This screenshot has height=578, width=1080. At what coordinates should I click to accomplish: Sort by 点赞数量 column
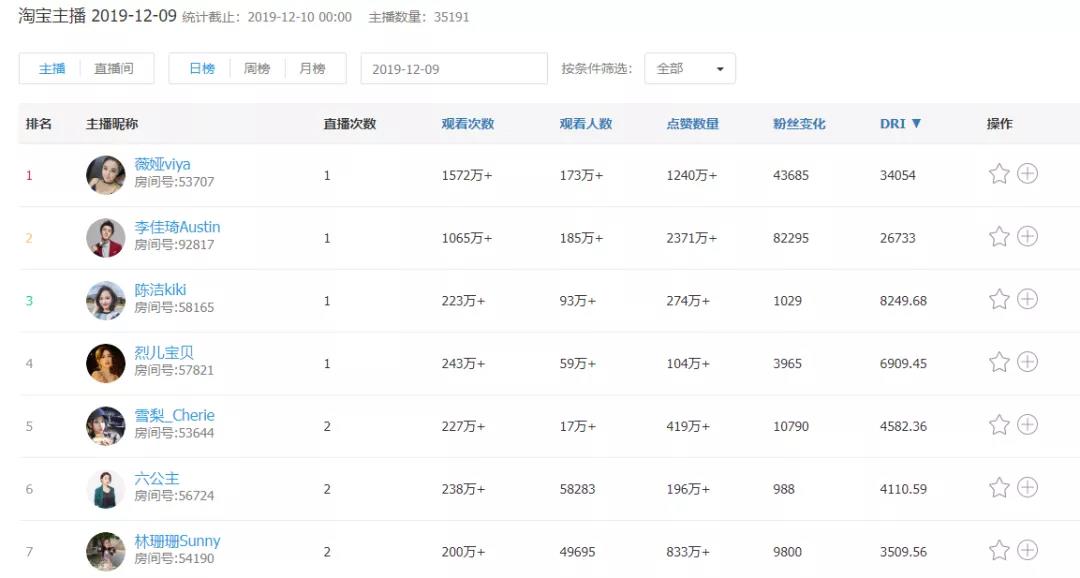692,124
